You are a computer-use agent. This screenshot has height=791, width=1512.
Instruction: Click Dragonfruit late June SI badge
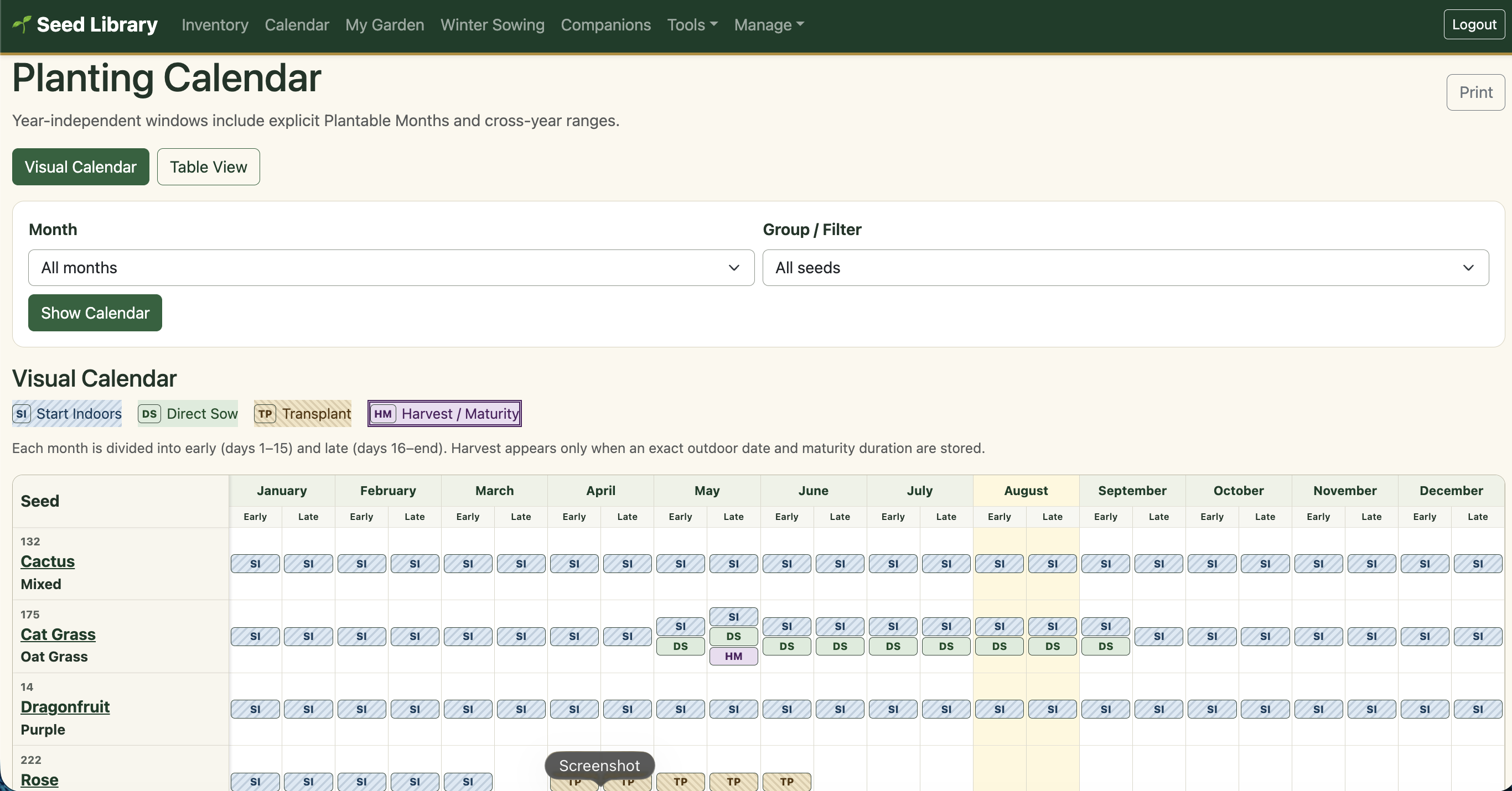[840, 709]
